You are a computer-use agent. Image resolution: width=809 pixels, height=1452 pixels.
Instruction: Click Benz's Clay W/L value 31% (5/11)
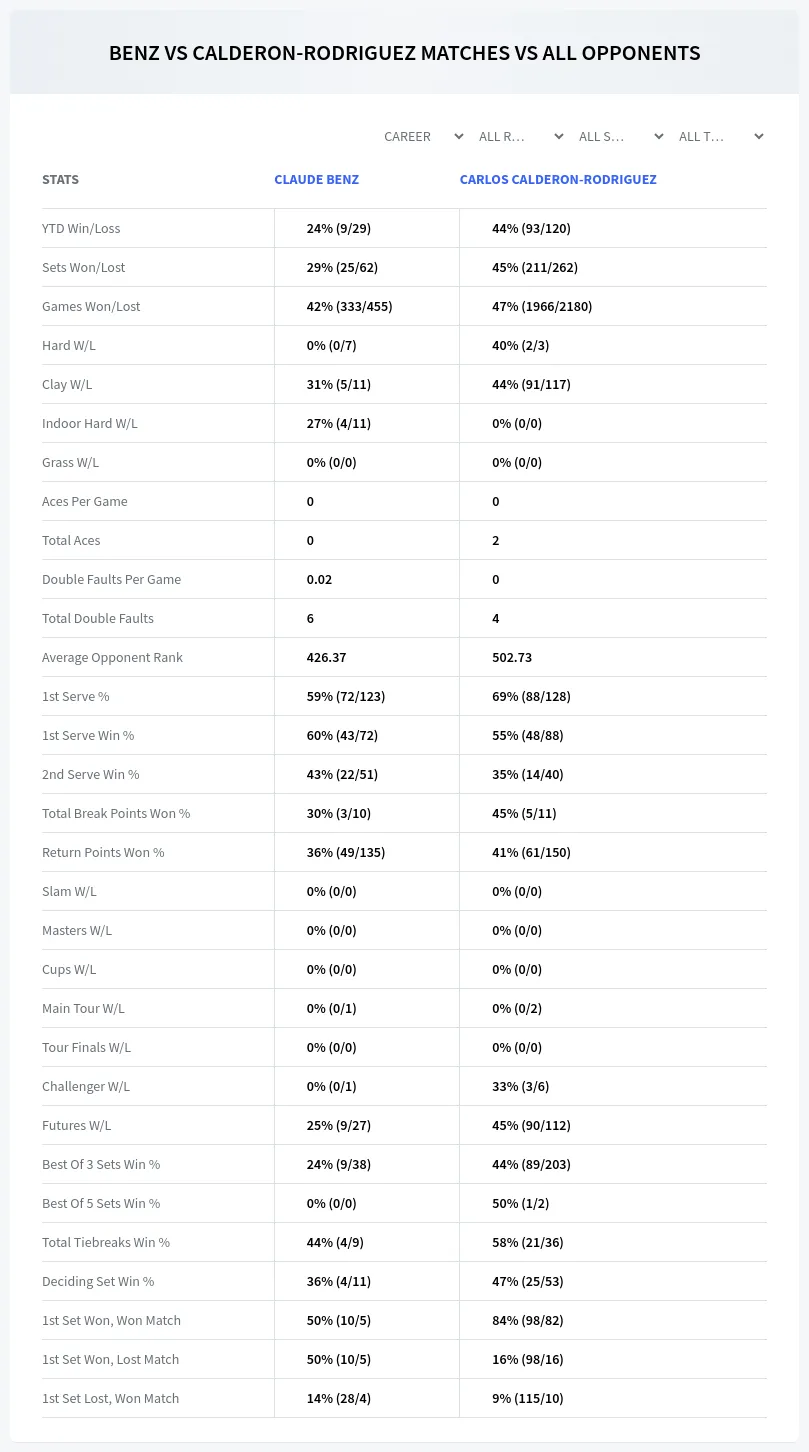click(x=339, y=384)
